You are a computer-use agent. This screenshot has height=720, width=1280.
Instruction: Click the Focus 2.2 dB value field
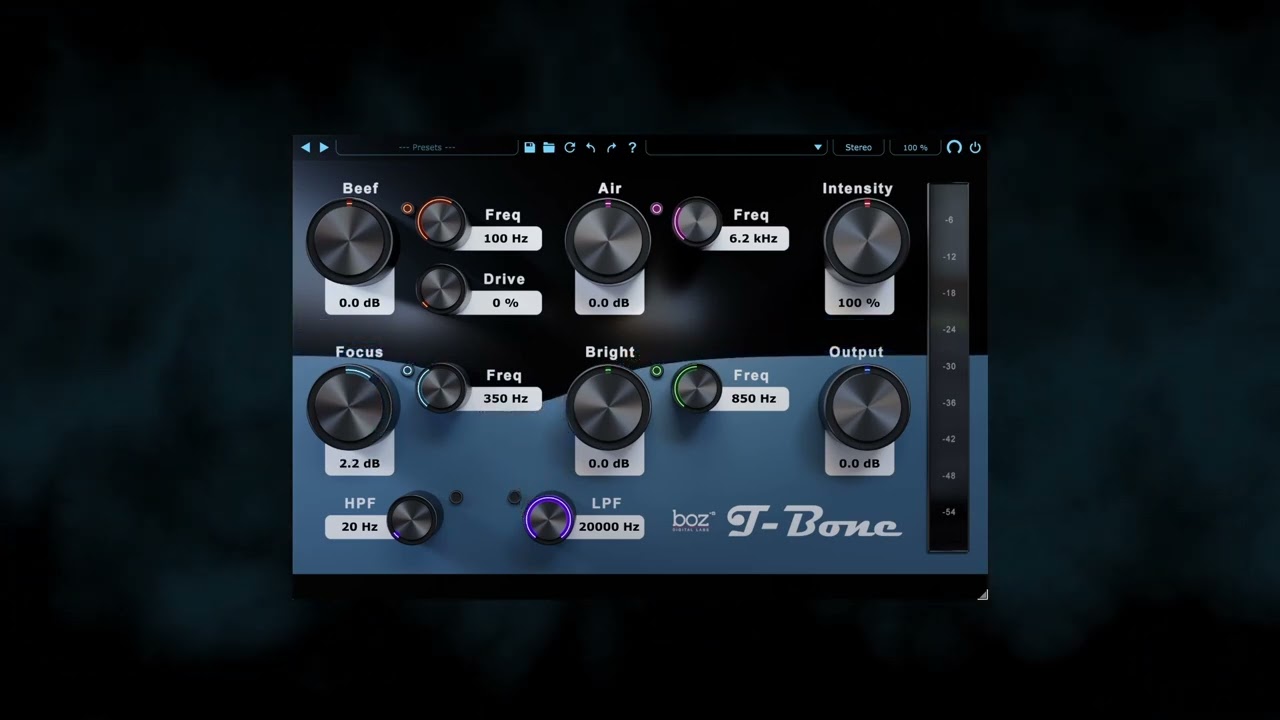click(359, 463)
